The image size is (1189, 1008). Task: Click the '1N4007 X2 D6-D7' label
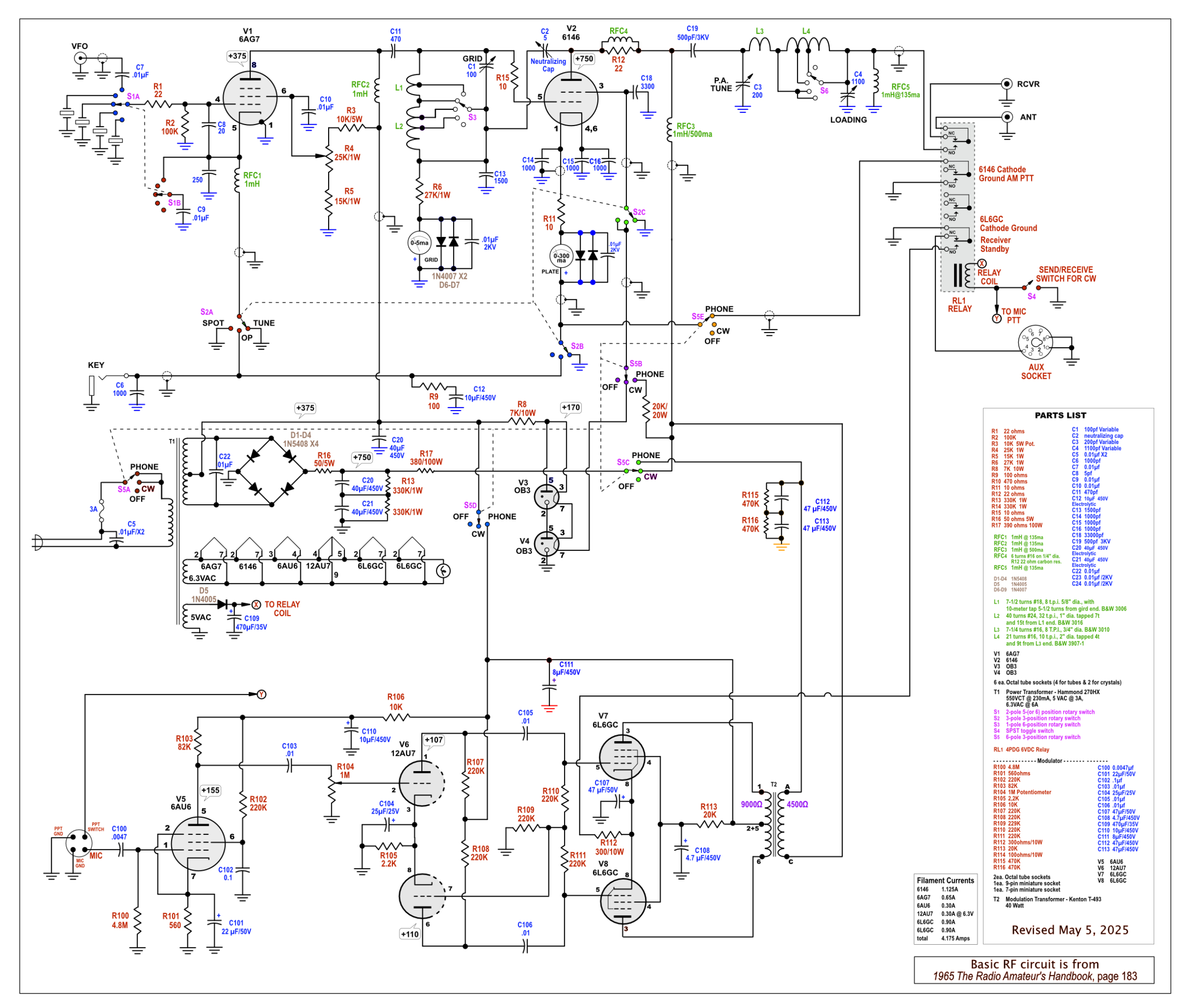[449, 281]
